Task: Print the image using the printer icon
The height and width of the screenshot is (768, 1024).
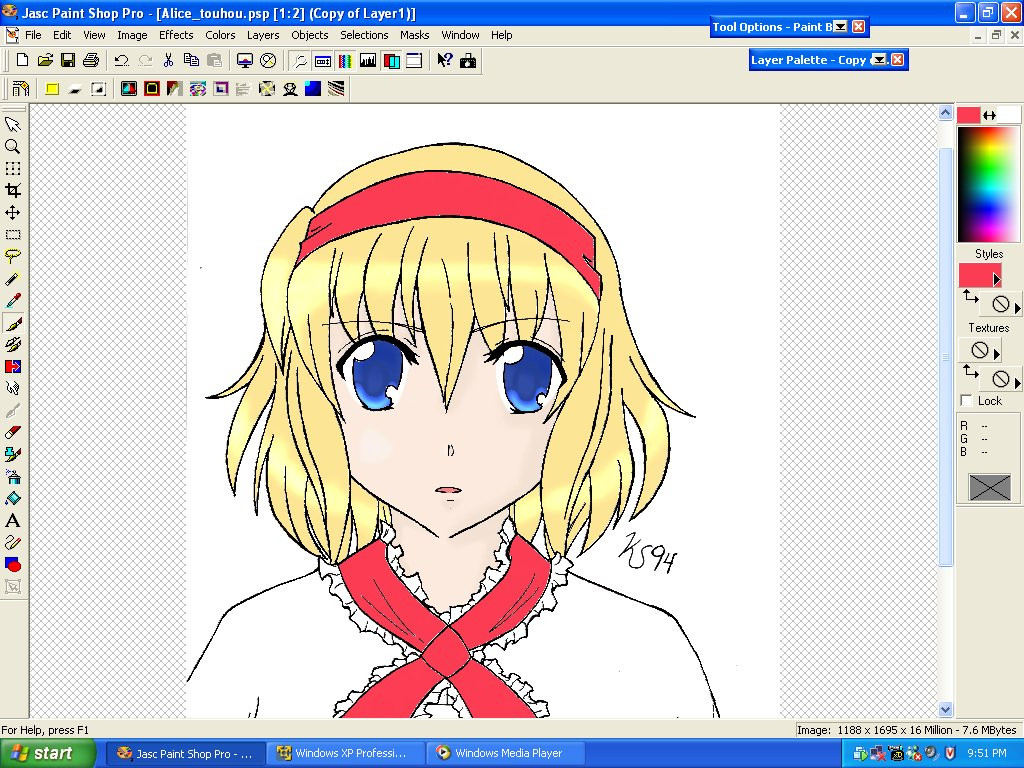Action: point(91,61)
